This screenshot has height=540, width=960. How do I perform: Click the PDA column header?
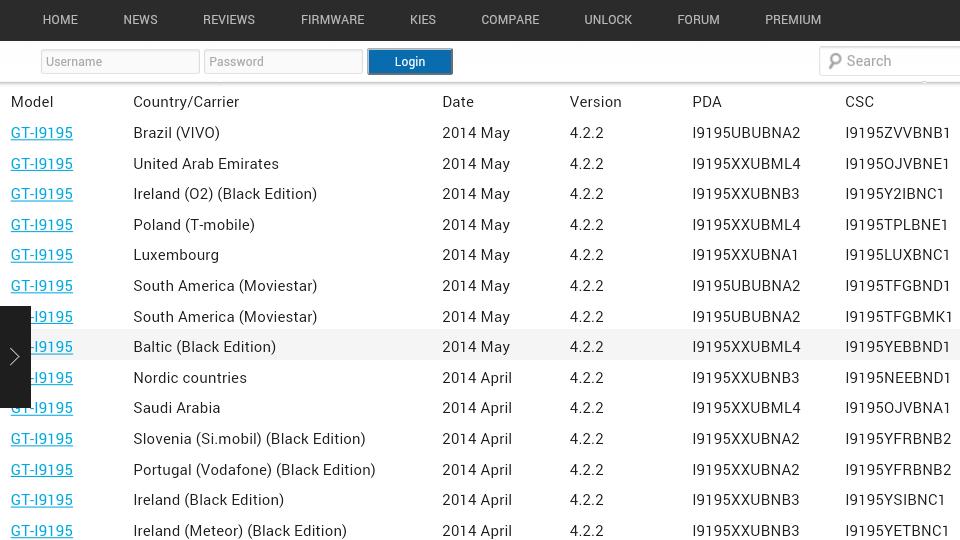click(x=707, y=102)
